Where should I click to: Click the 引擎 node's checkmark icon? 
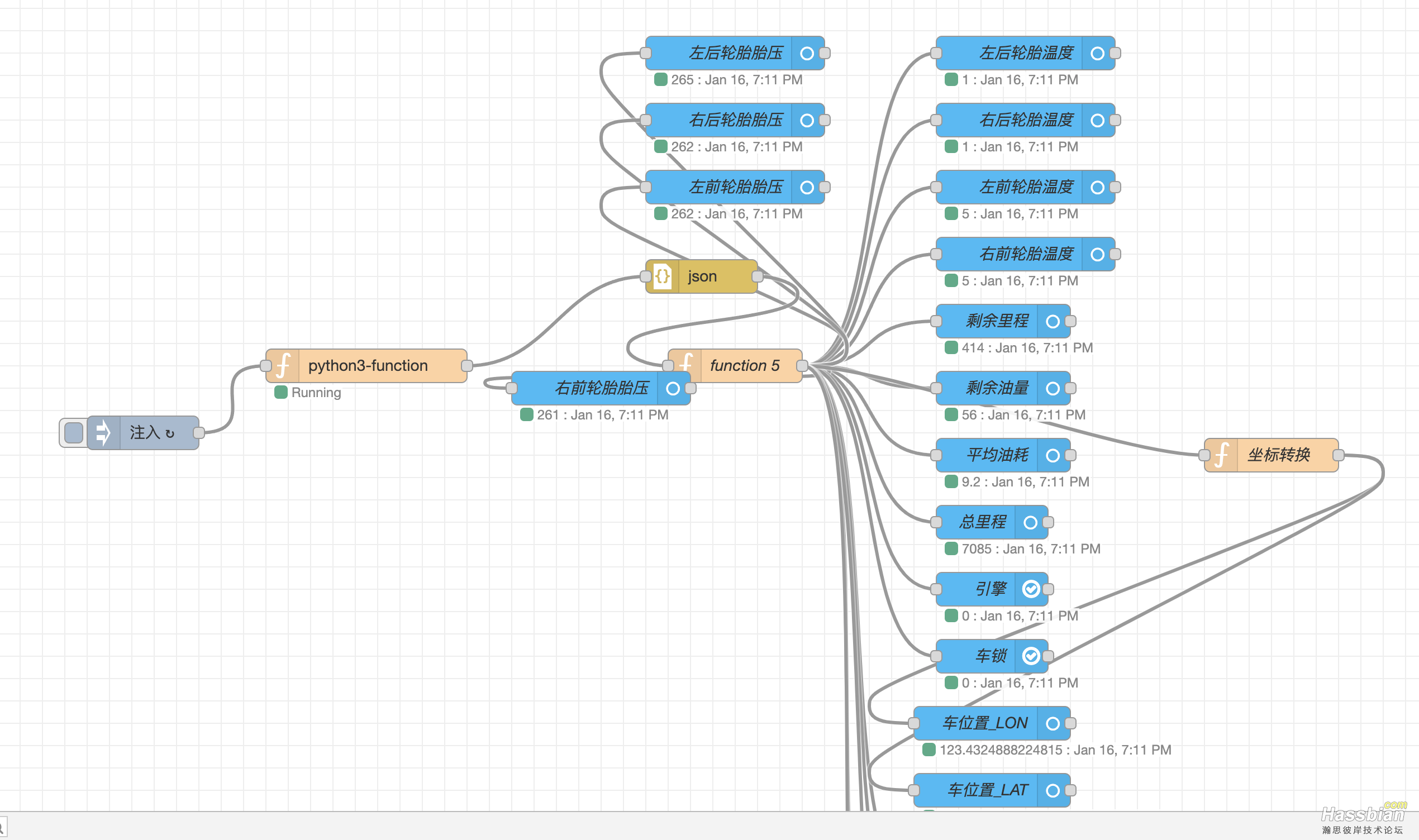coord(1031,589)
